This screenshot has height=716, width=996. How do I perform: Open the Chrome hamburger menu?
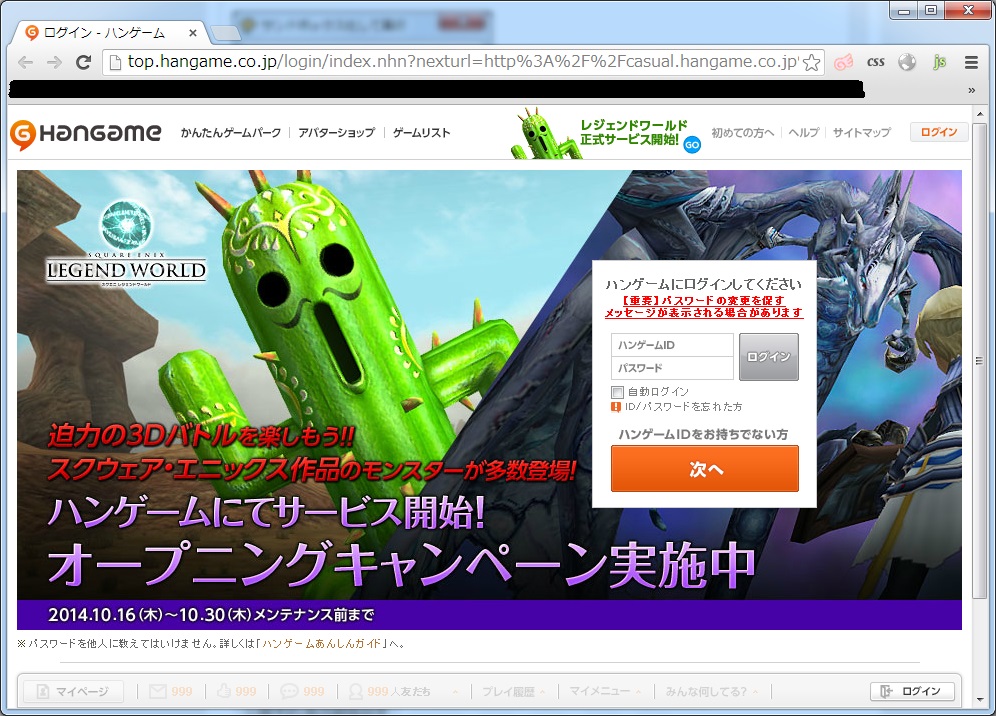[971, 62]
